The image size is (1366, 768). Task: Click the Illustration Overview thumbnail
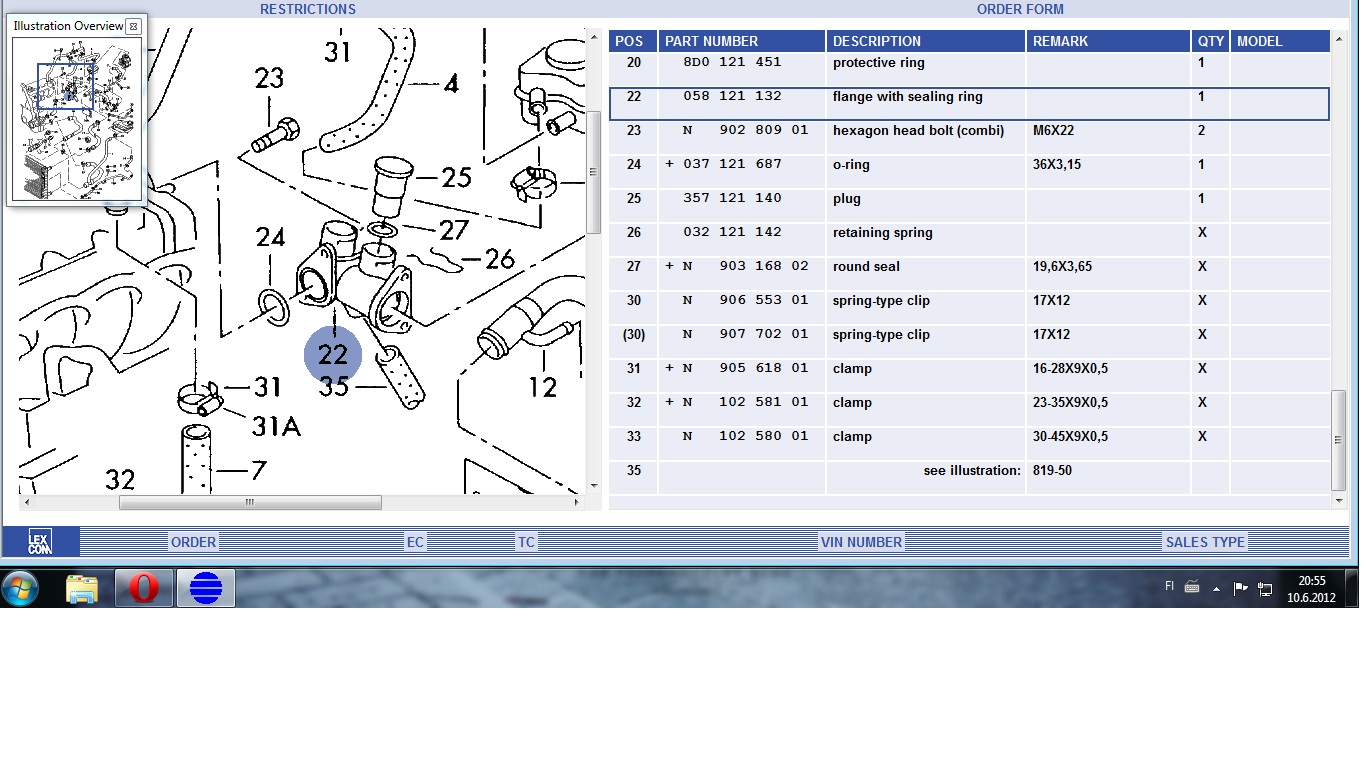[x=76, y=118]
